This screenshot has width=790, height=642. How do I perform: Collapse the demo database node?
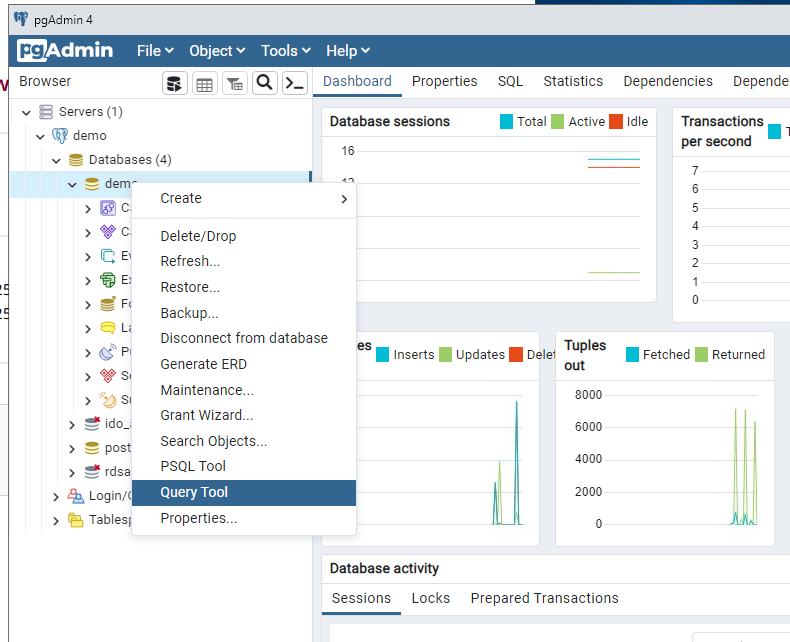pyautogui.click(x=73, y=185)
